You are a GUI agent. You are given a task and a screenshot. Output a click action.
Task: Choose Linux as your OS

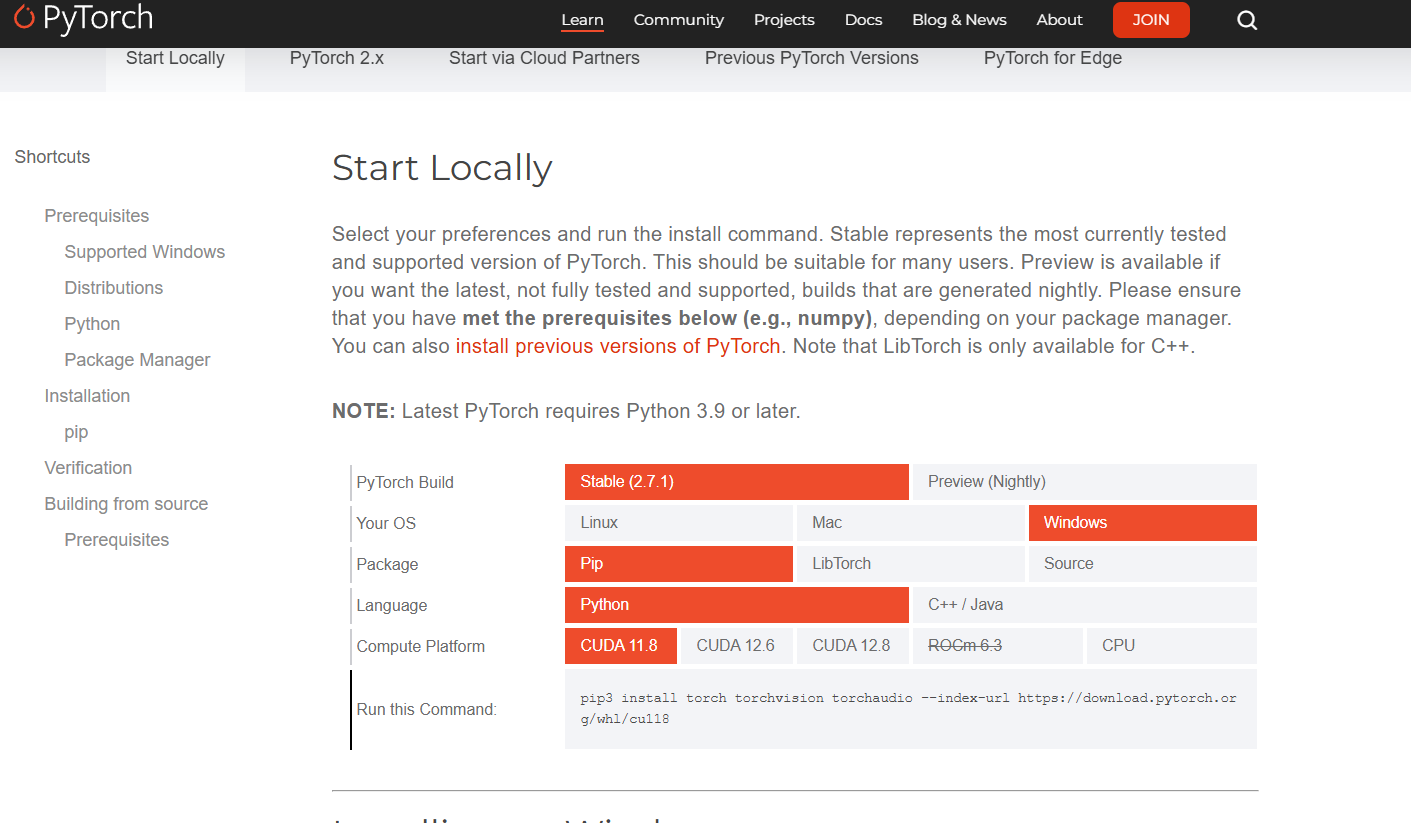[679, 523]
